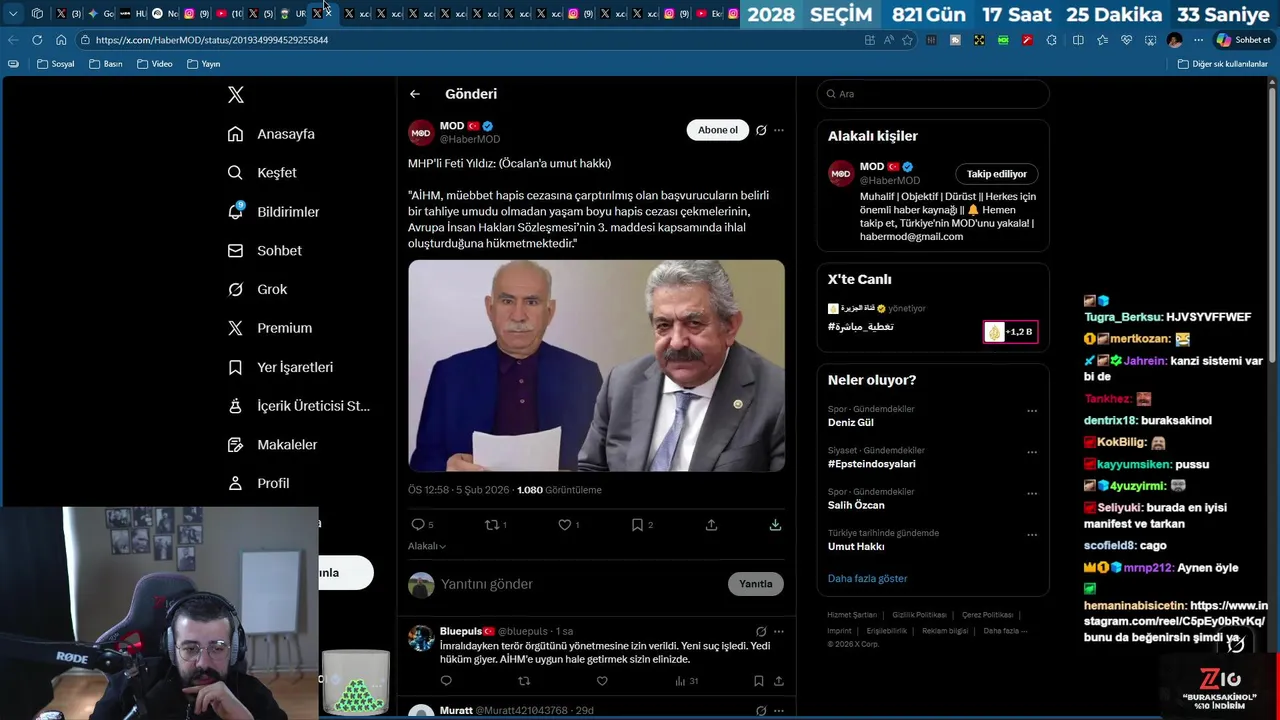Click Daha fazla göster link
This screenshot has width=1280, height=720.
click(867, 579)
